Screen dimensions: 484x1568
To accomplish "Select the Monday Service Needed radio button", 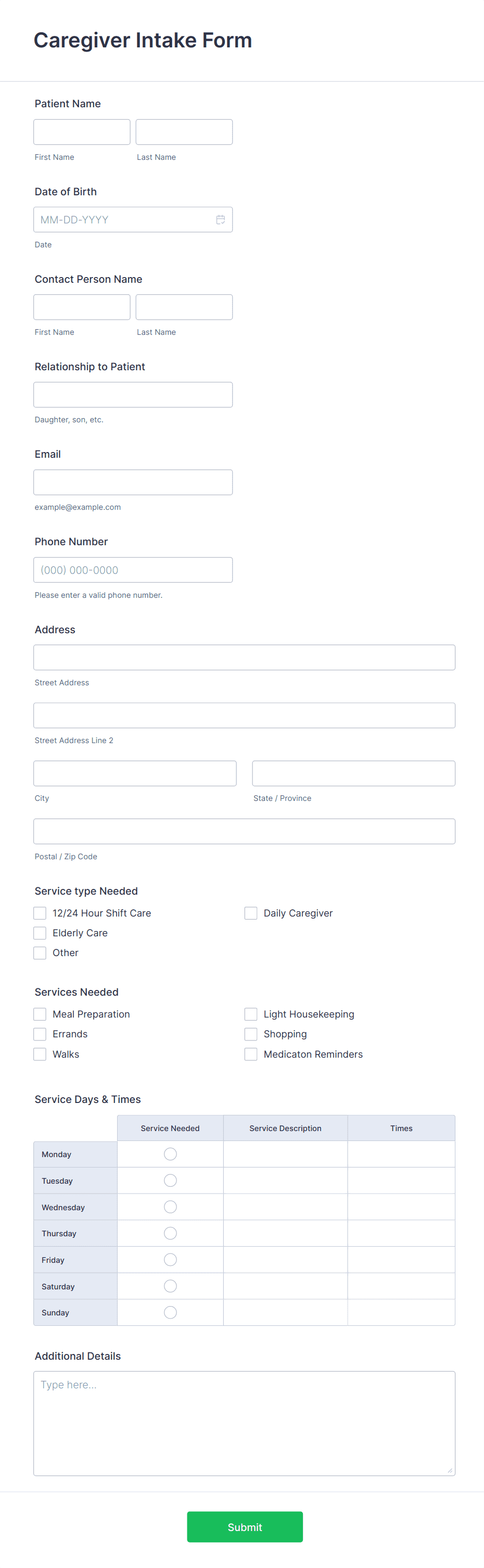I will (170, 1153).
